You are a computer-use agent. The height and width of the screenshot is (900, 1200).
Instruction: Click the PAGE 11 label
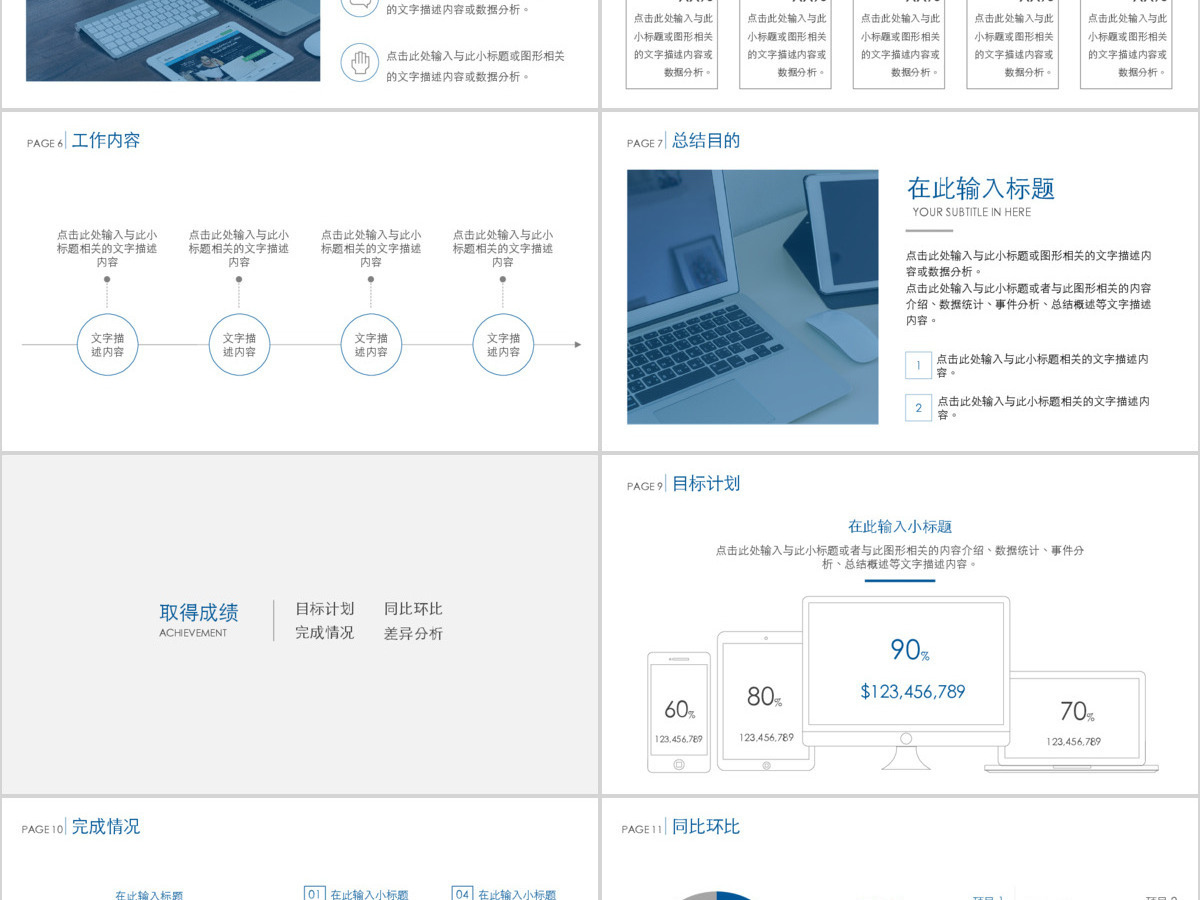(x=643, y=830)
